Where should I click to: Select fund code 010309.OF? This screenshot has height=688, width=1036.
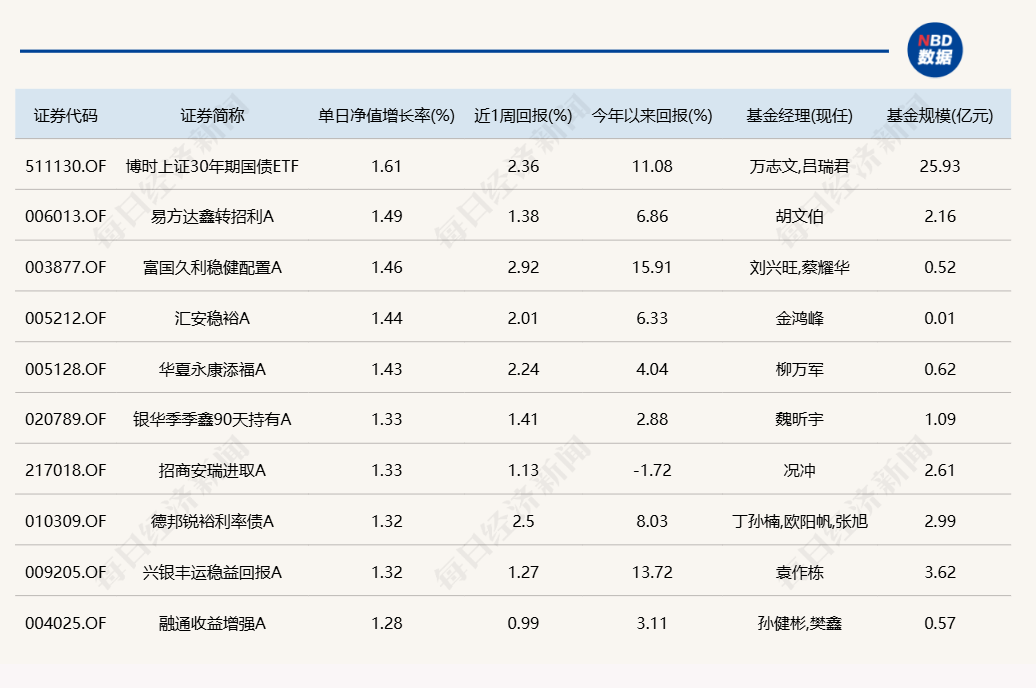[x=65, y=521]
